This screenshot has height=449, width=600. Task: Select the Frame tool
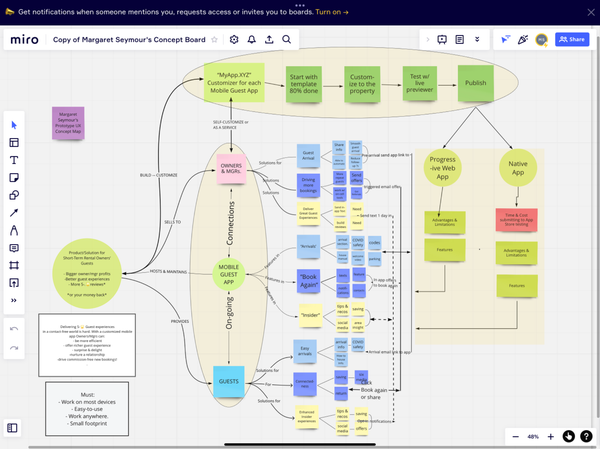[14, 265]
